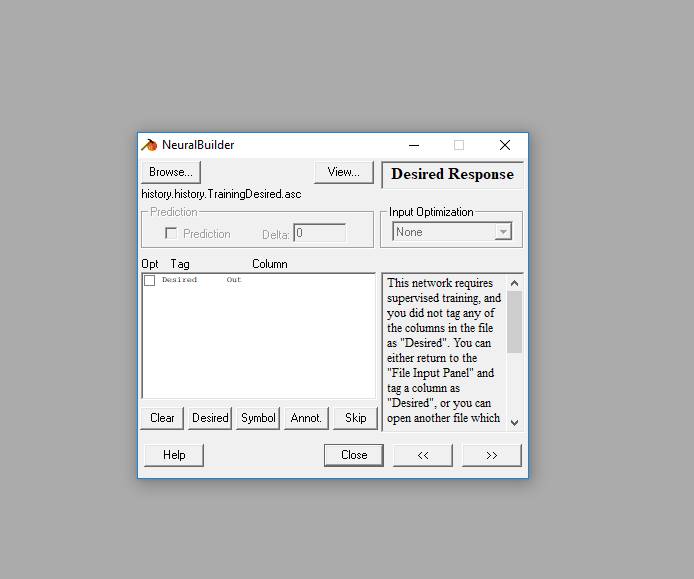Click scroll up arrow in help text

(514, 283)
